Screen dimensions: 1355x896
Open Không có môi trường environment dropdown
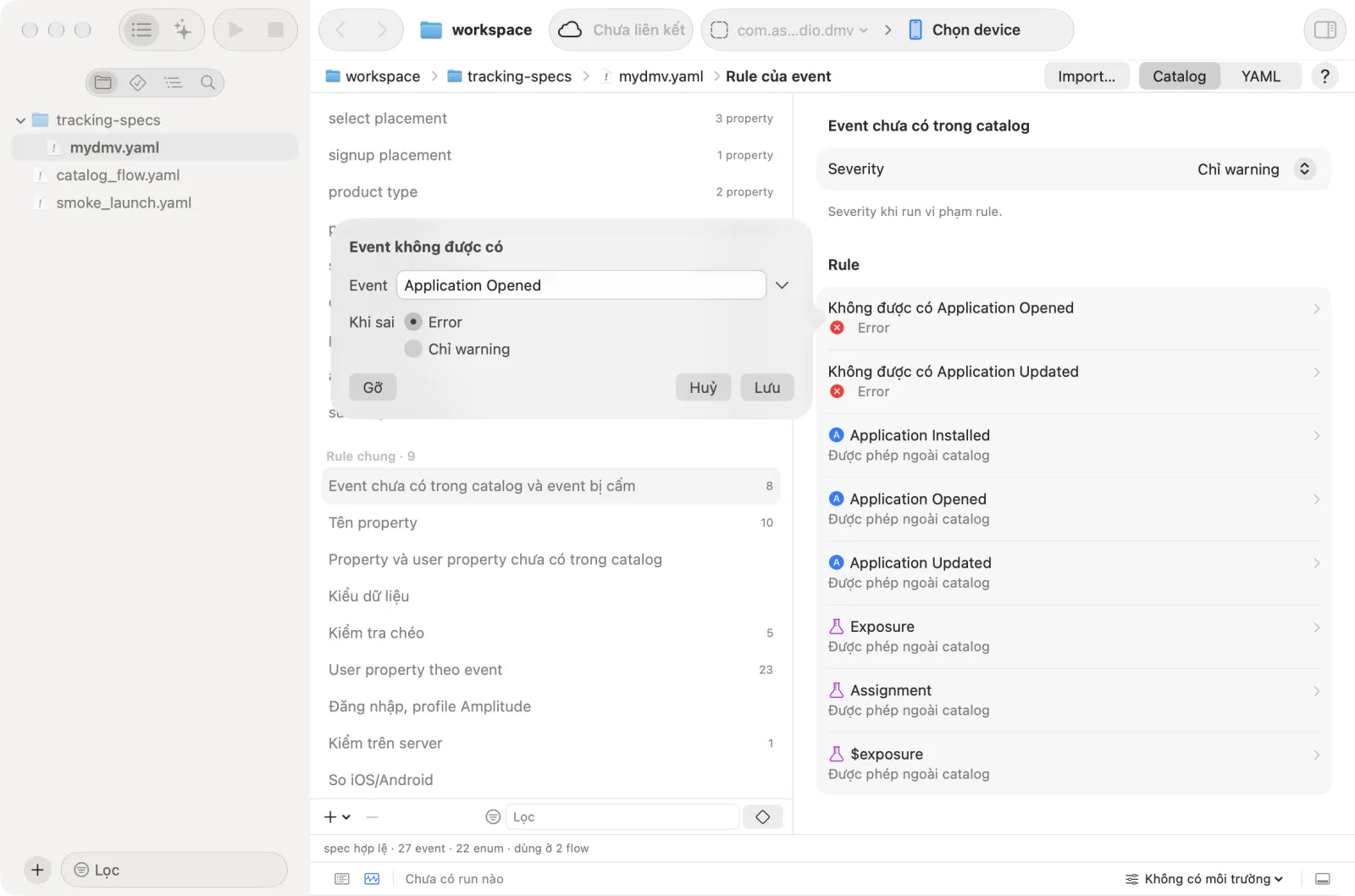tap(1203, 879)
